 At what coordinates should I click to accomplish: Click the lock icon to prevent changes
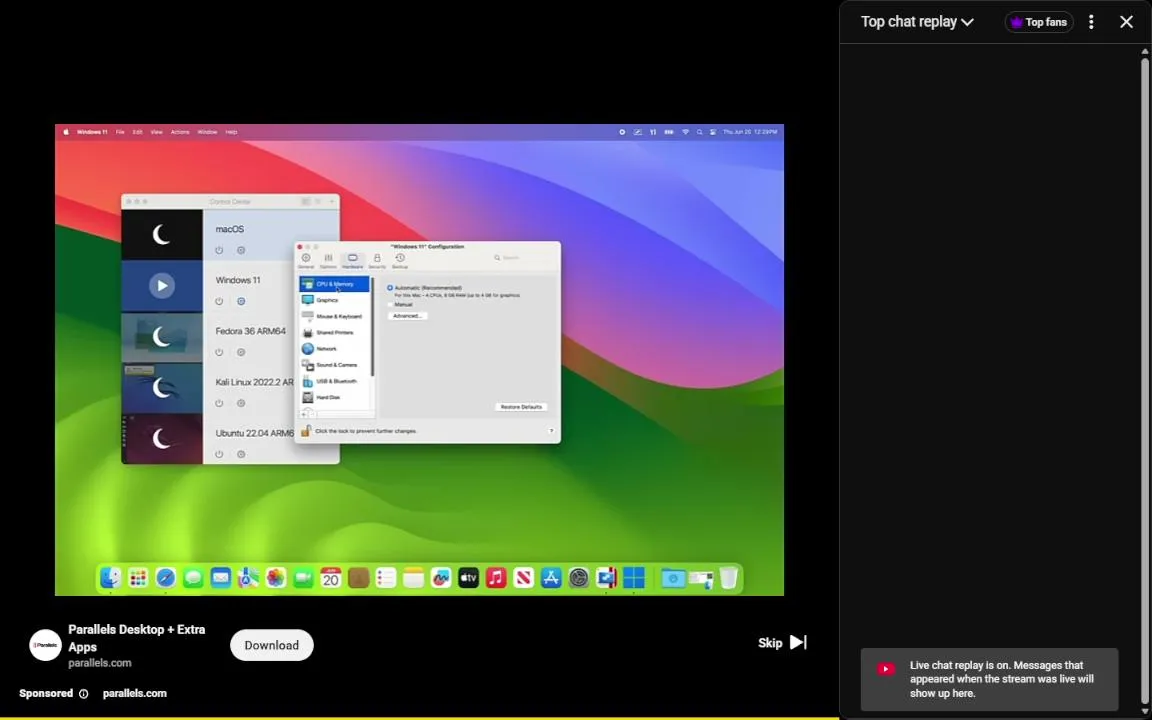pyautogui.click(x=306, y=431)
